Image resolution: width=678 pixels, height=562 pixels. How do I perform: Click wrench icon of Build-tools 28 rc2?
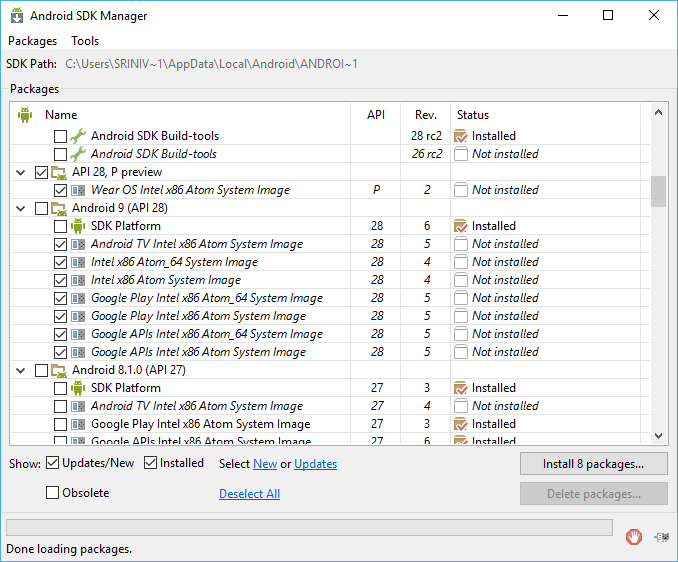click(78, 136)
